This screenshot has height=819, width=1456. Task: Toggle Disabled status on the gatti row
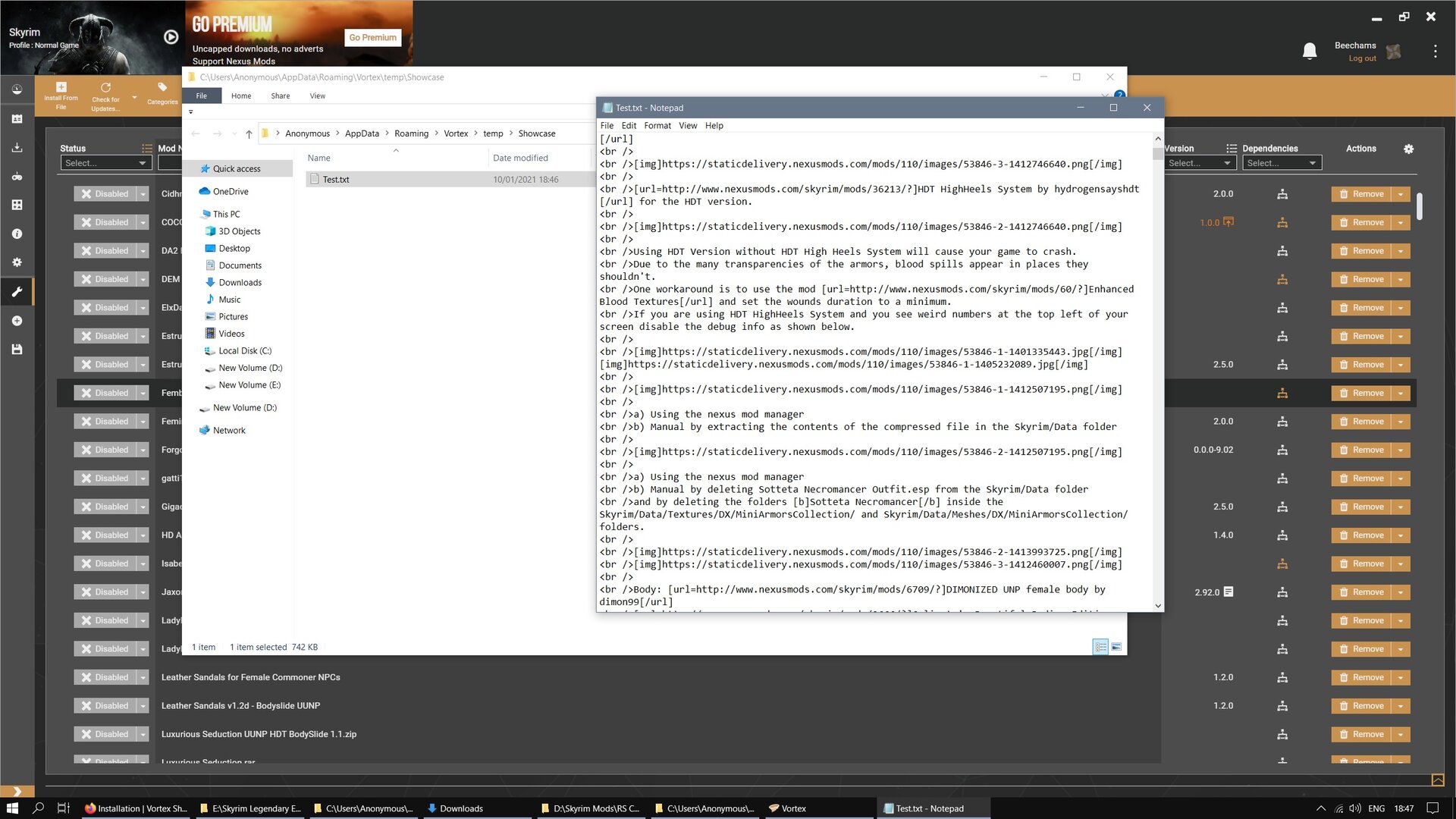pyautogui.click(x=105, y=479)
